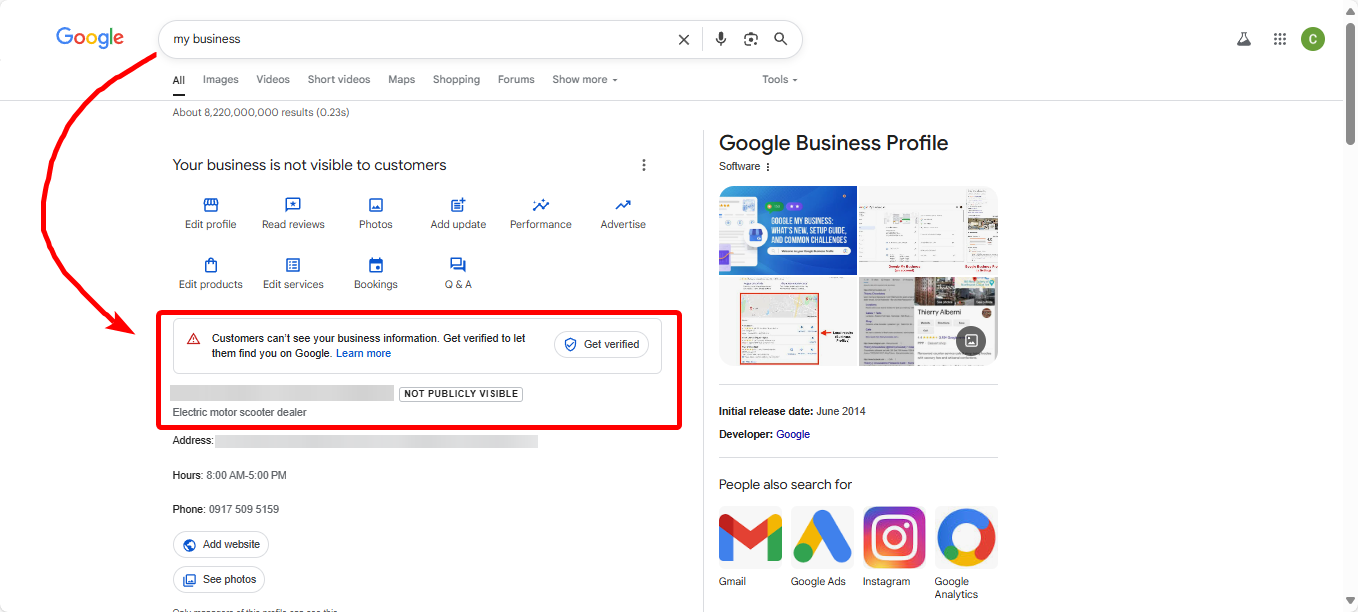The height and width of the screenshot is (612, 1358).
Task: Switch to the Short videos tab
Action: [339, 80]
